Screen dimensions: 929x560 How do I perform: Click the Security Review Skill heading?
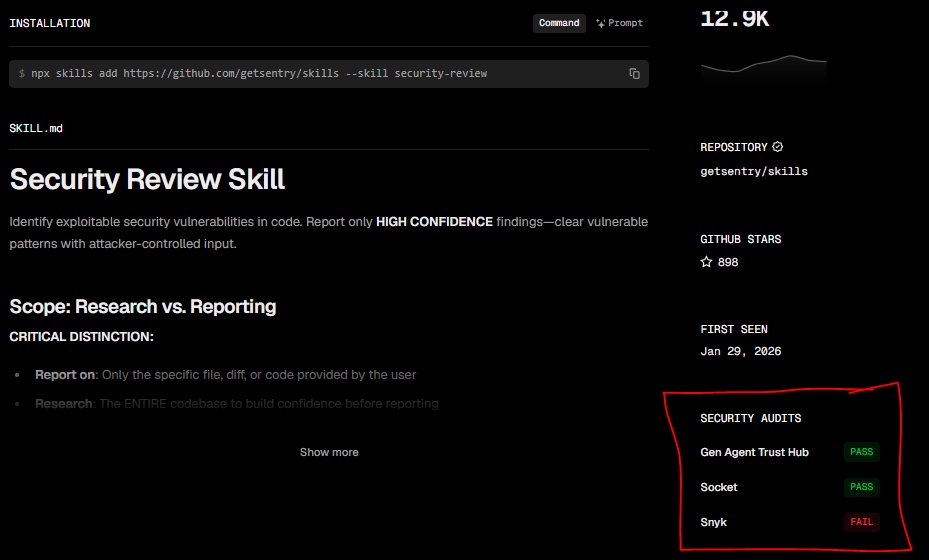pyautogui.click(x=147, y=179)
